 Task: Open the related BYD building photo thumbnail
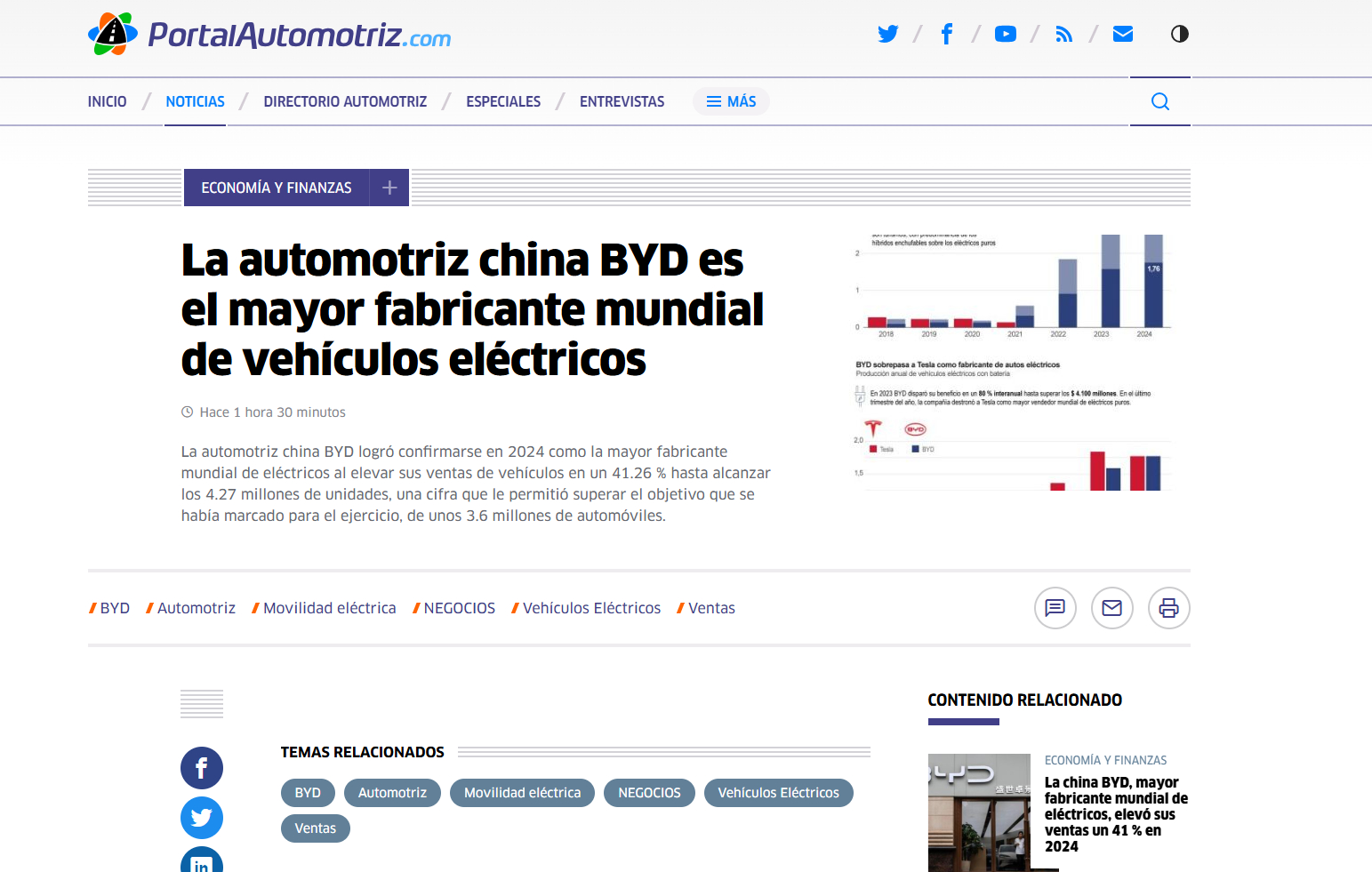coord(979,812)
